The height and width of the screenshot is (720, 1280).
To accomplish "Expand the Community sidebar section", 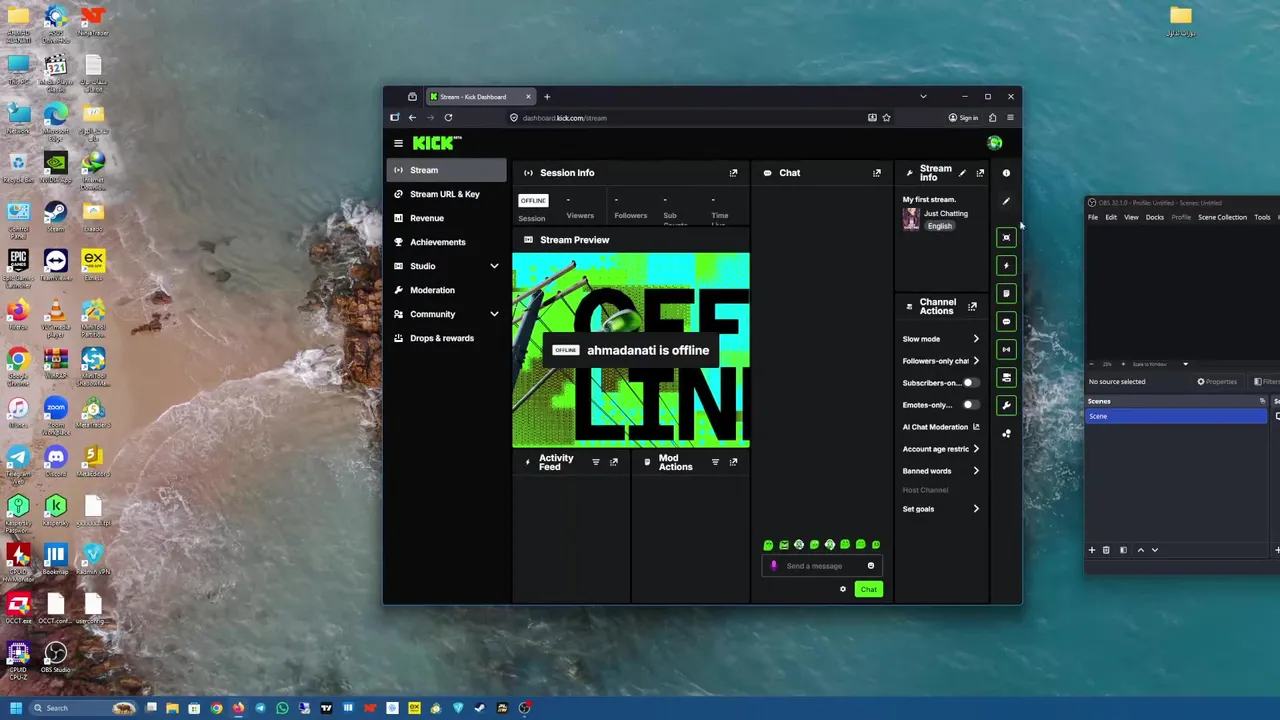I will click(x=494, y=314).
